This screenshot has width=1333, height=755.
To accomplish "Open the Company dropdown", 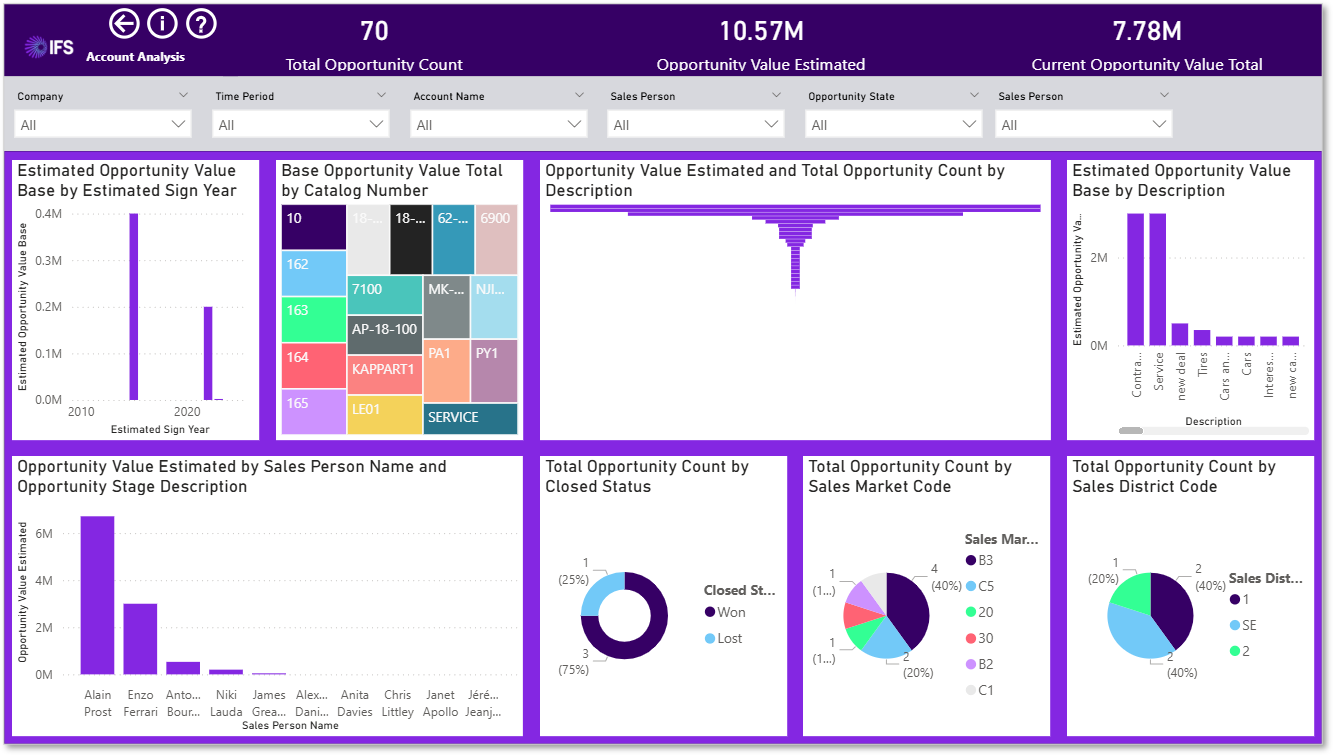I will coord(103,125).
